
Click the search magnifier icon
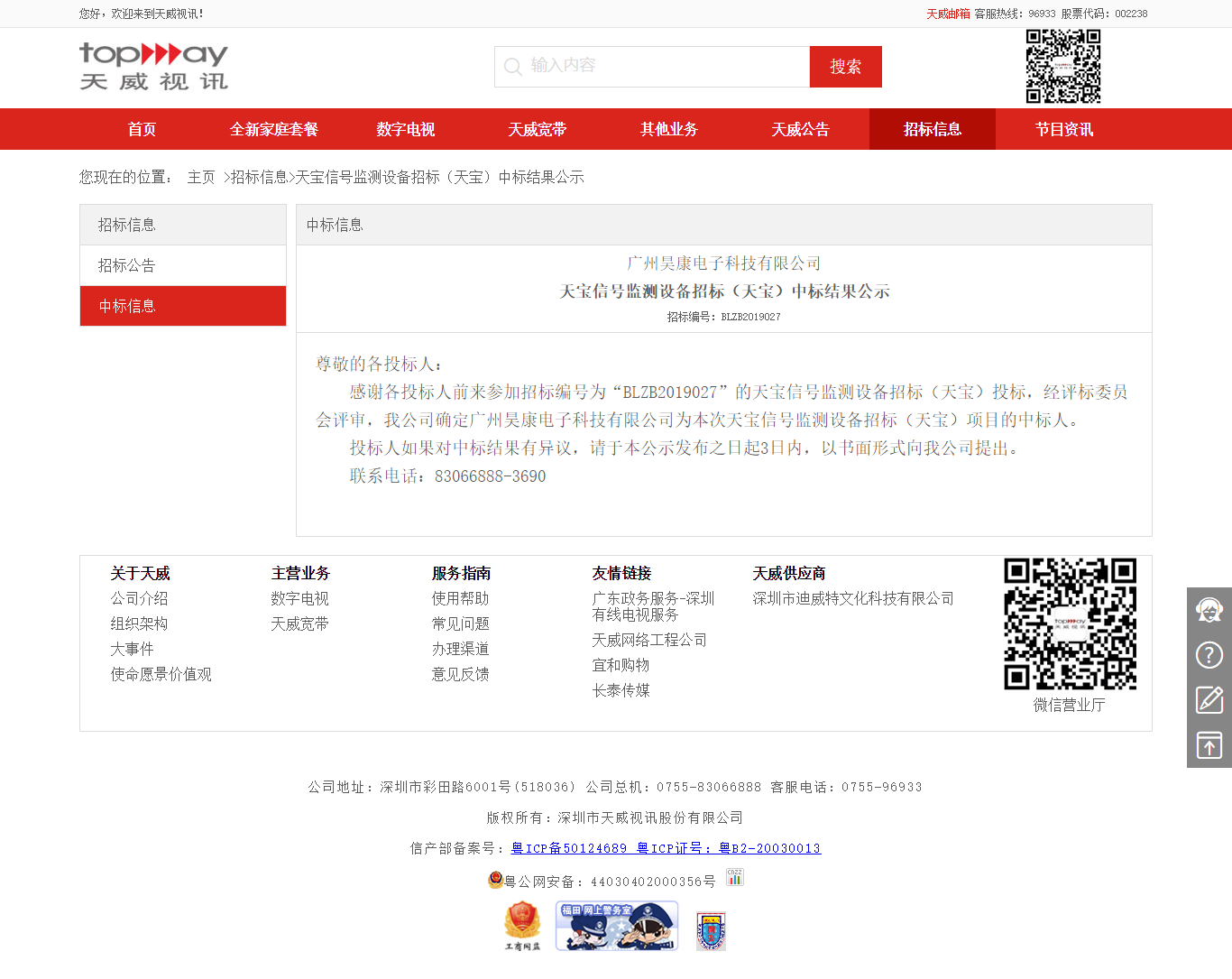[x=513, y=67]
